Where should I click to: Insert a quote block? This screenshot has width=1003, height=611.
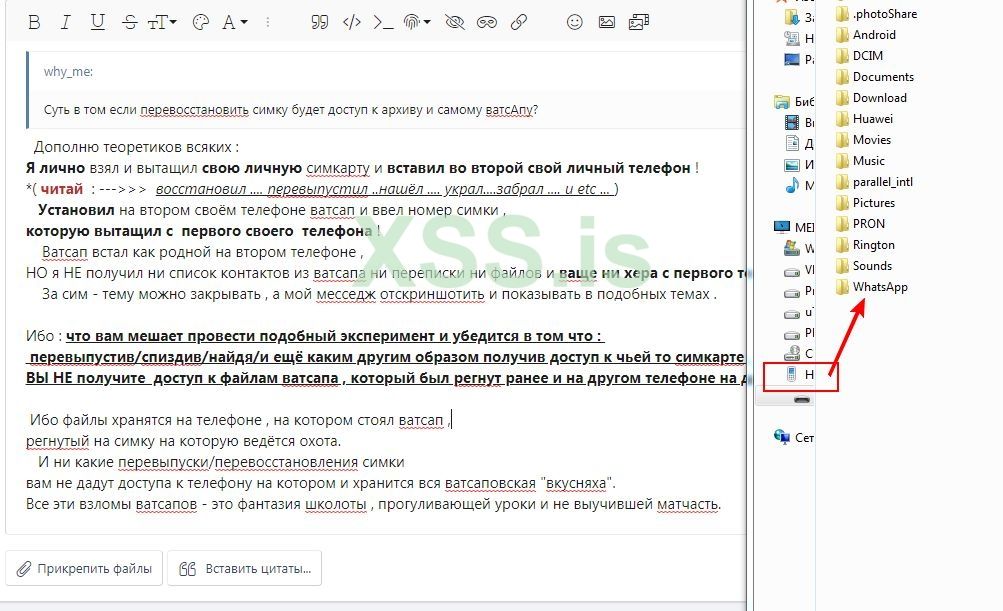(319, 22)
